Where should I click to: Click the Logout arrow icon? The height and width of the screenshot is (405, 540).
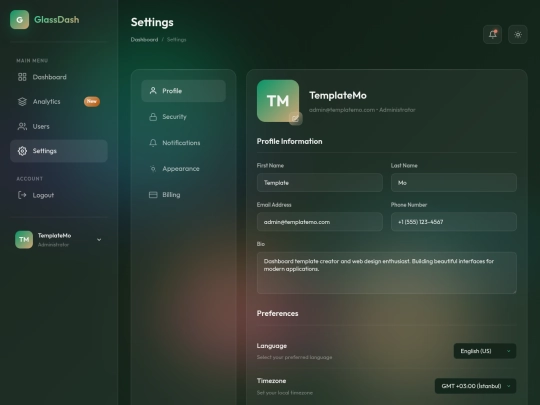coord(22,195)
